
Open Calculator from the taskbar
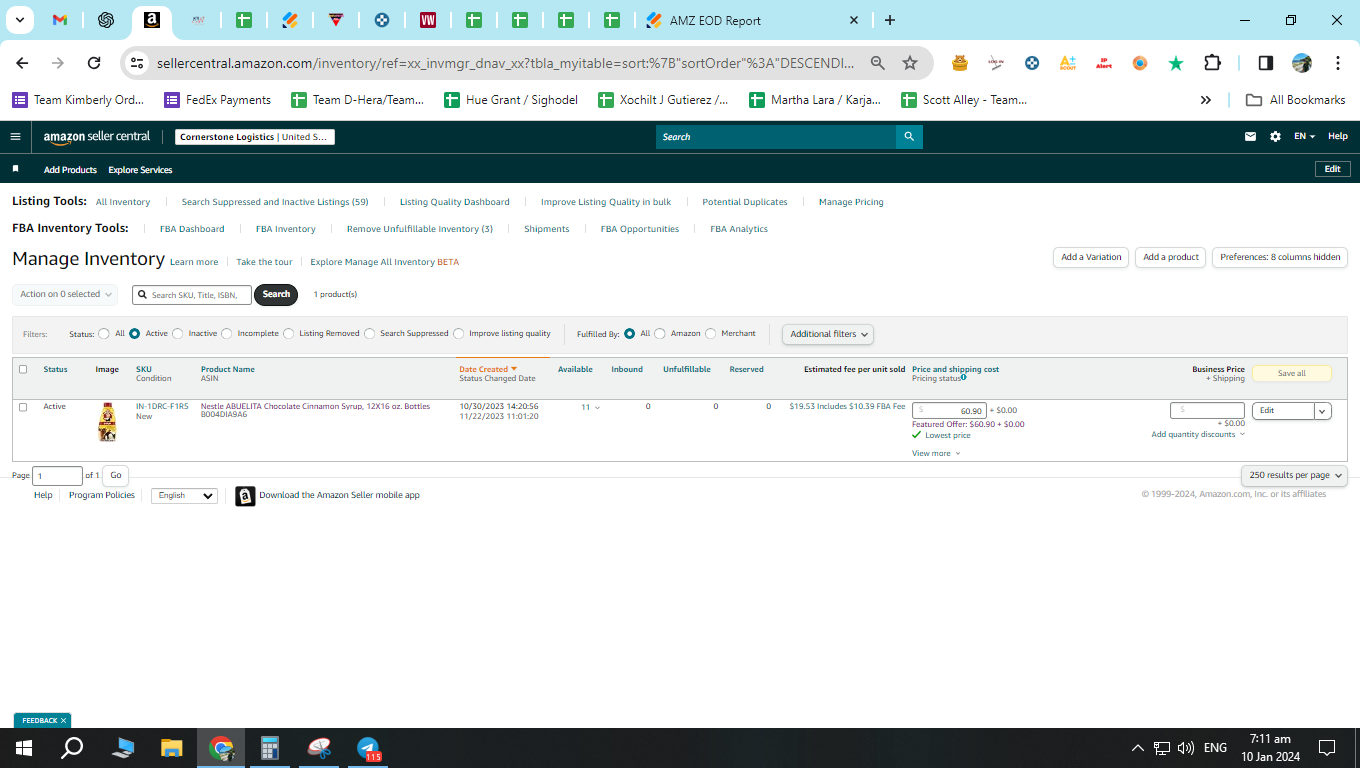[x=269, y=748]
